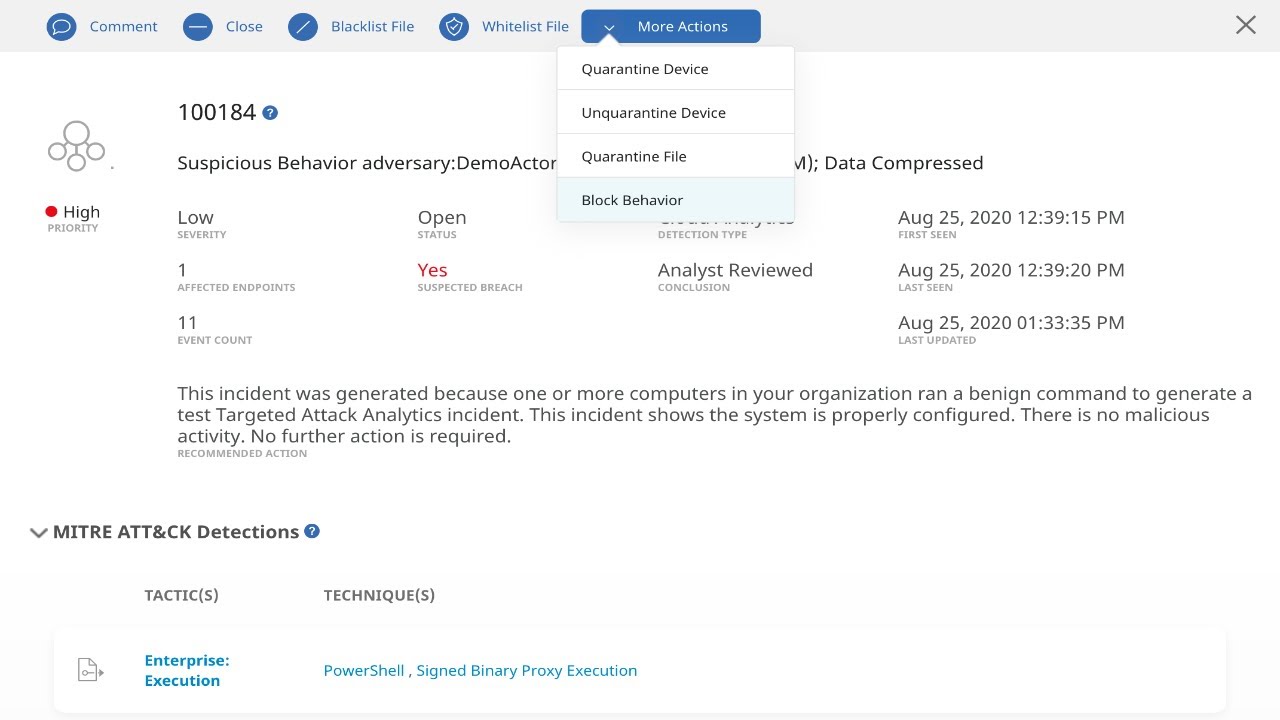The height and width of the screenshot is (720, 1280).
Task: Click last seen time 12:39:20 PM
Action: pos(1011,270)
